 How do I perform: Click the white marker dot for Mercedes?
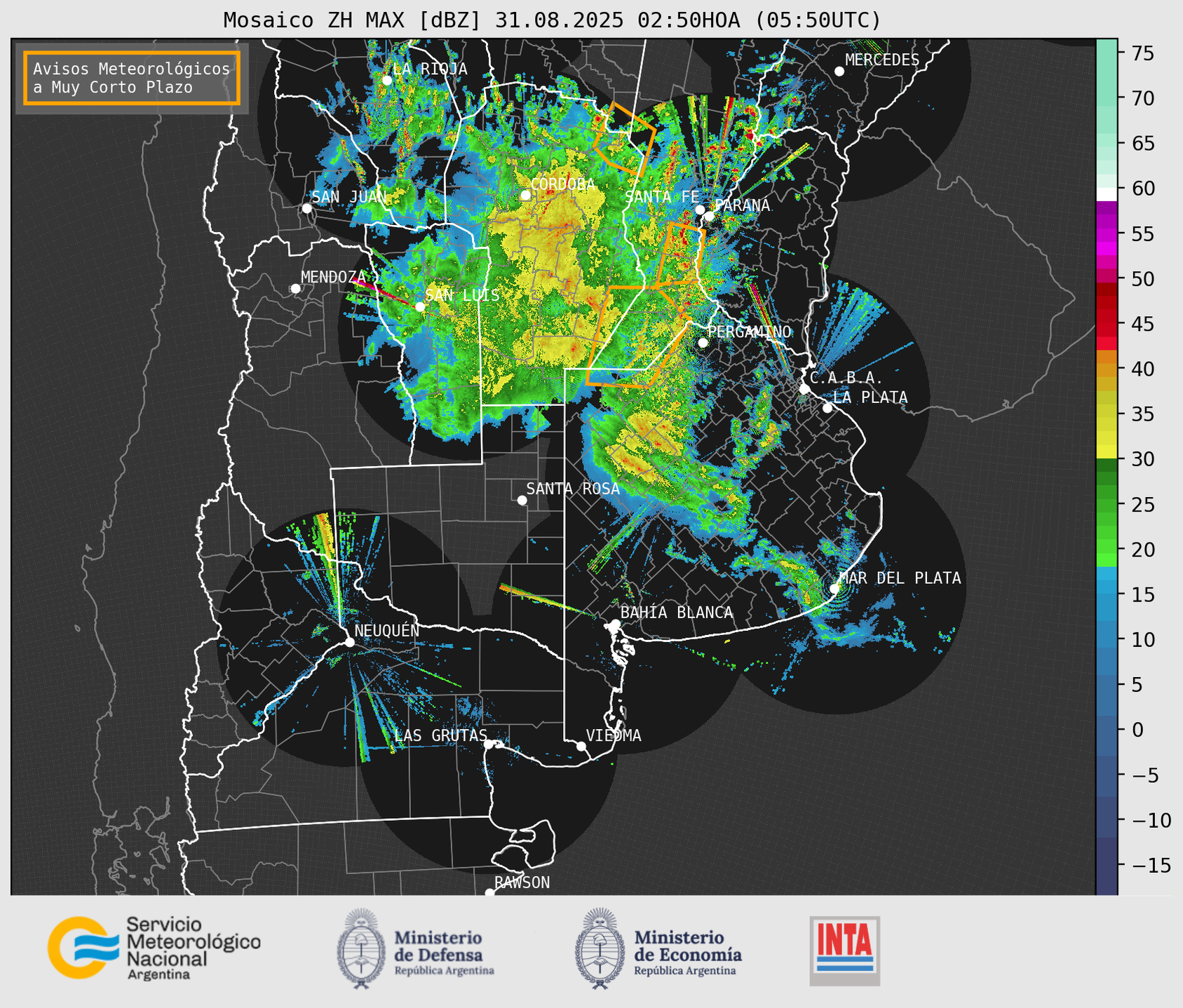(x=839, y=71)
